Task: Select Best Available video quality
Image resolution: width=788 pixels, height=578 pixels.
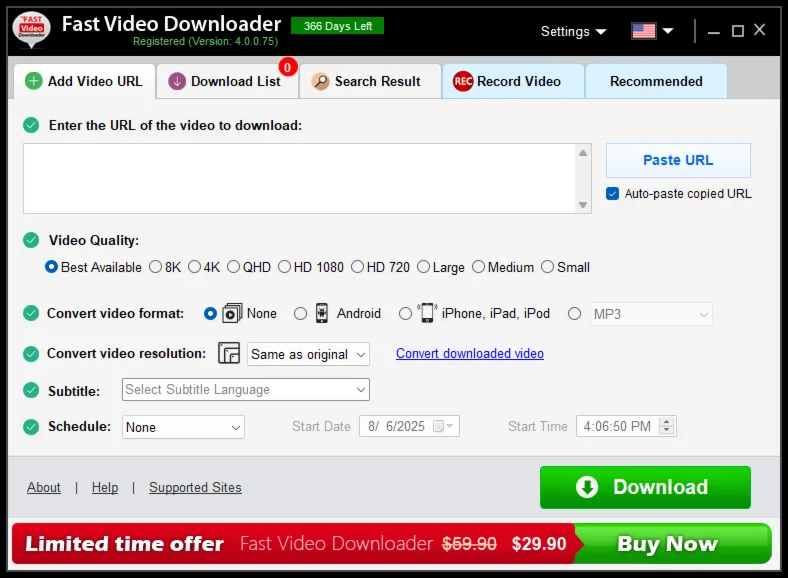Action: pos(51,267)
